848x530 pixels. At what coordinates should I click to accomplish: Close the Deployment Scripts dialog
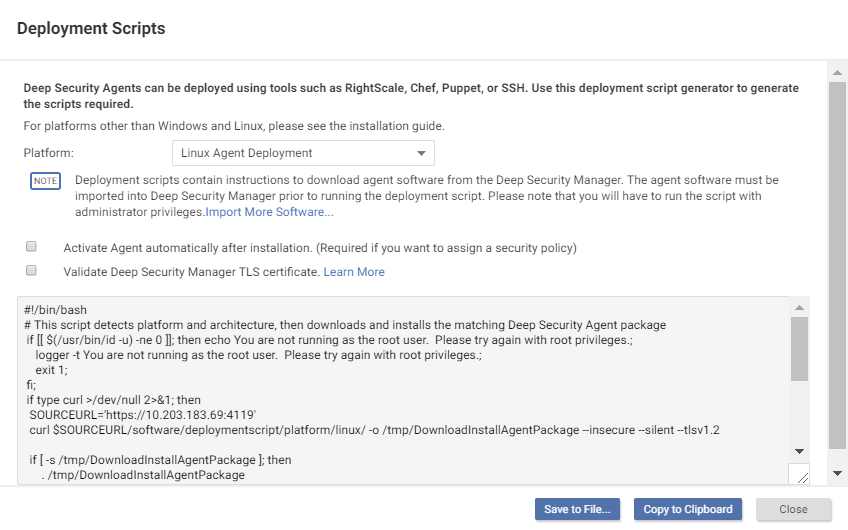tap(793, 509)
